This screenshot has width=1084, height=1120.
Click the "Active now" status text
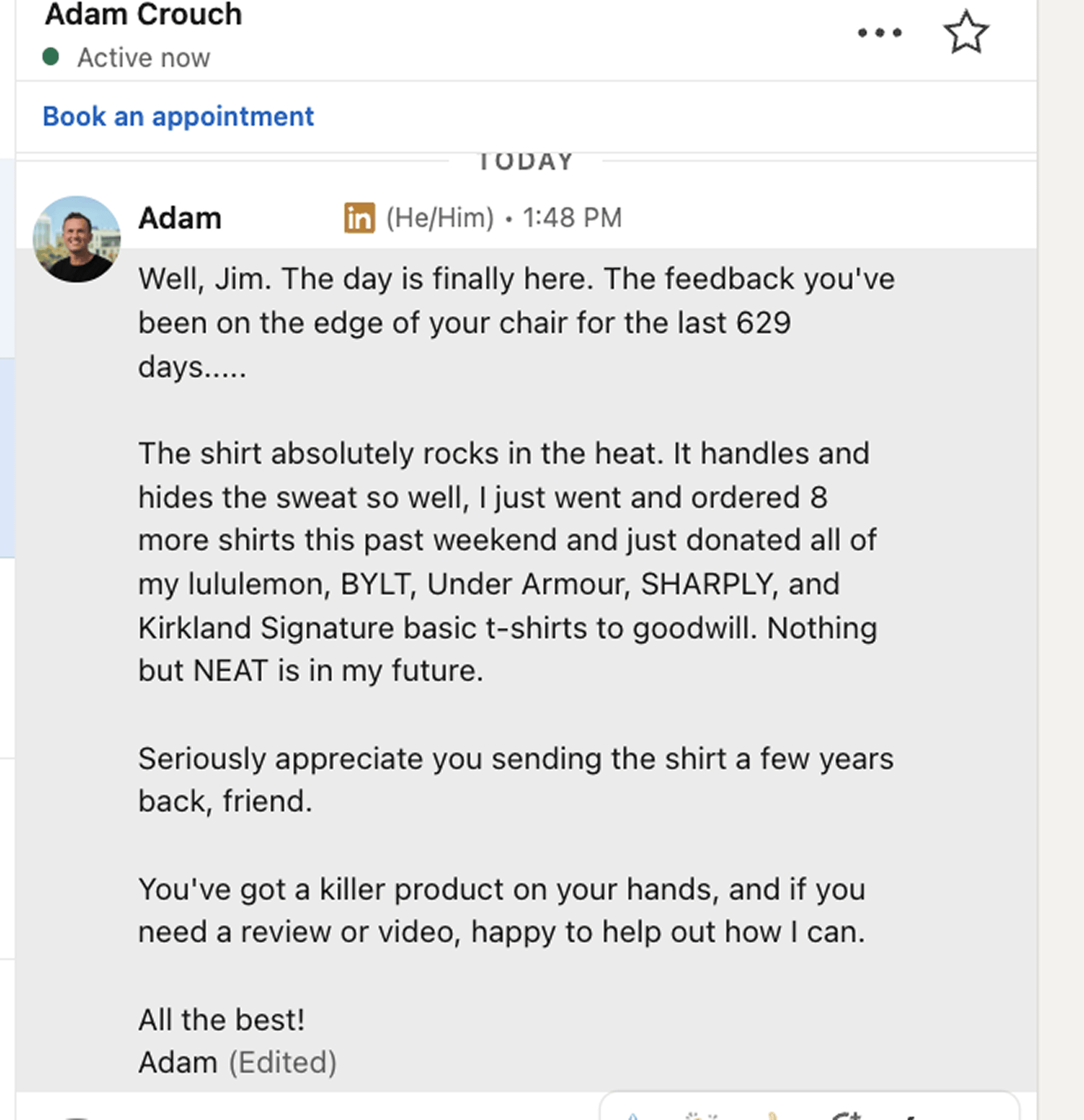(x=144, y=58)
